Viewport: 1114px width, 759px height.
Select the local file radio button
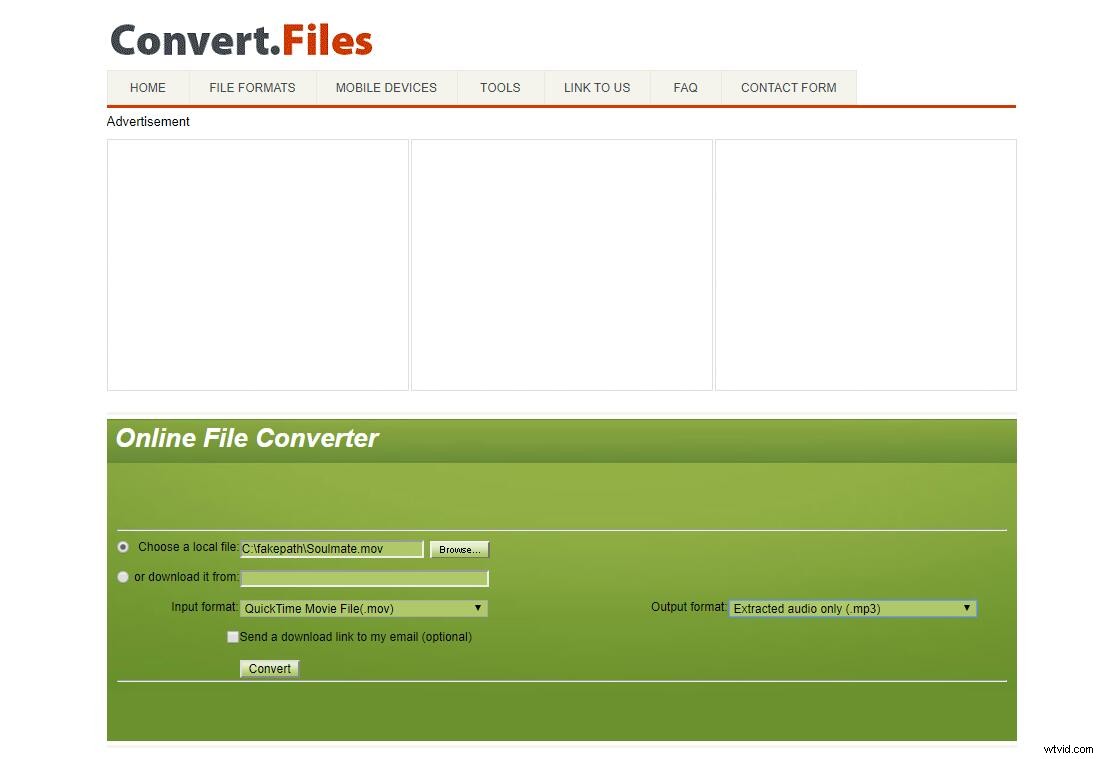coord(123,547)
